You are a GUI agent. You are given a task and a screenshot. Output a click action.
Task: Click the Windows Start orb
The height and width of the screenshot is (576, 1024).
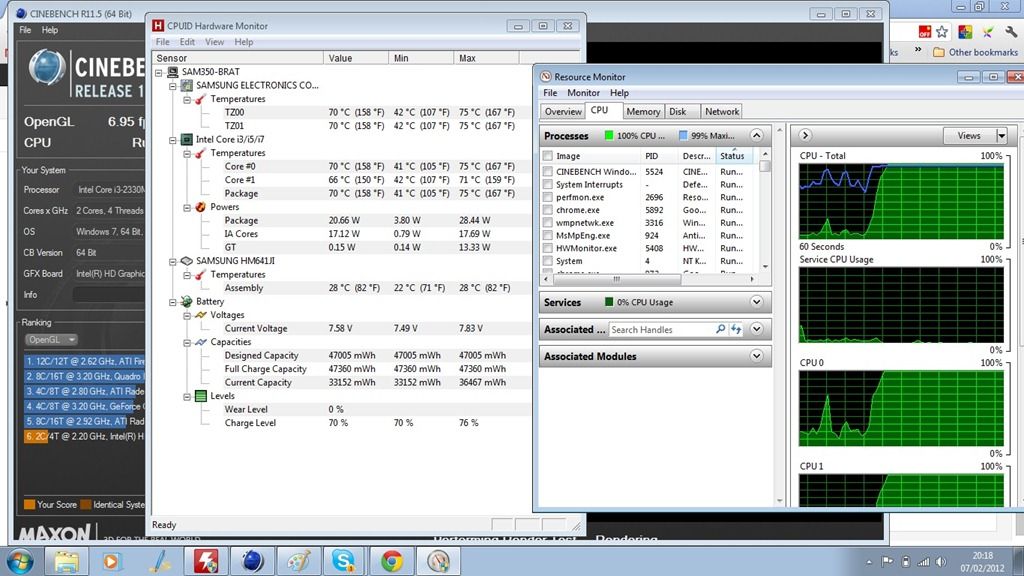(20, 561)
